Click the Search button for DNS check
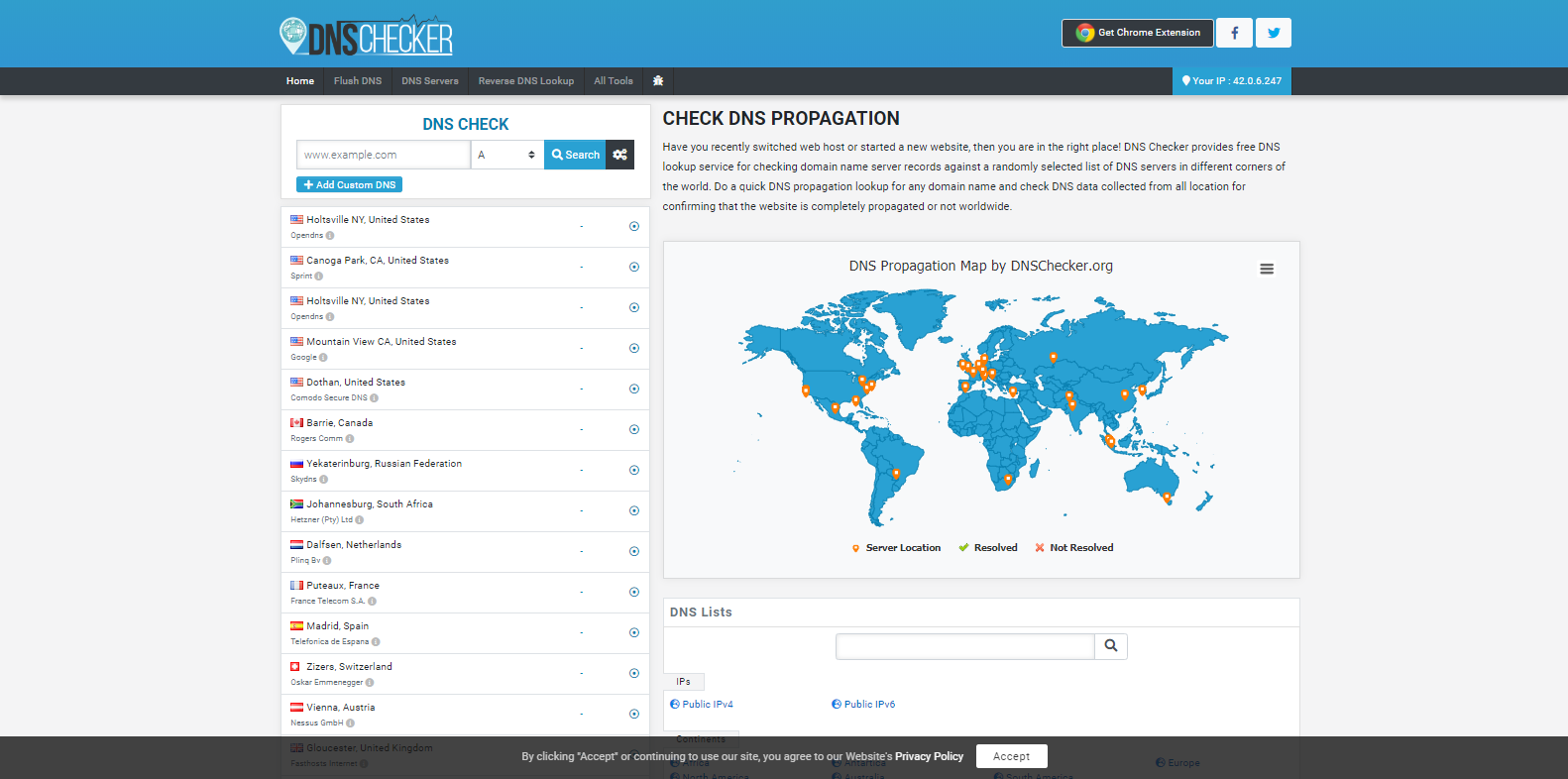 [x=575, y=155]
